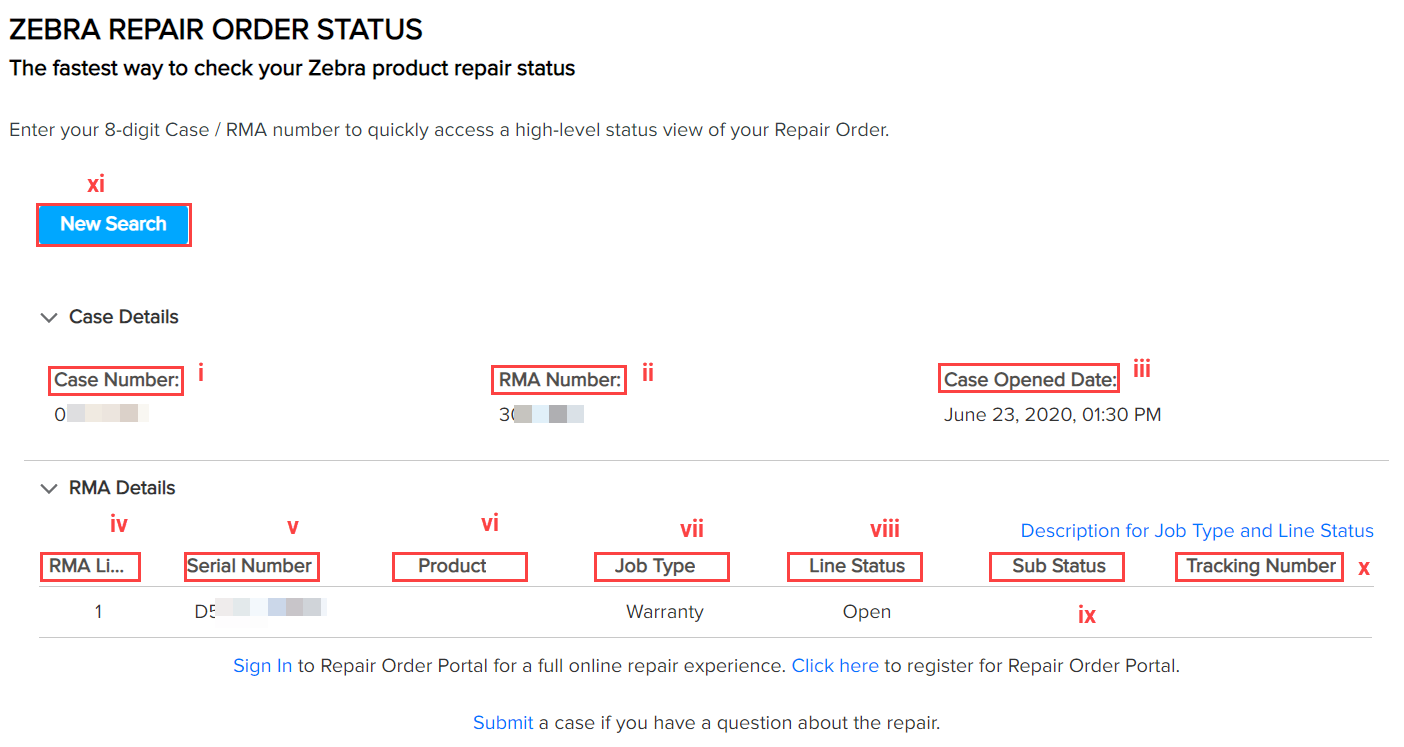Select the Open line status value

866,611
